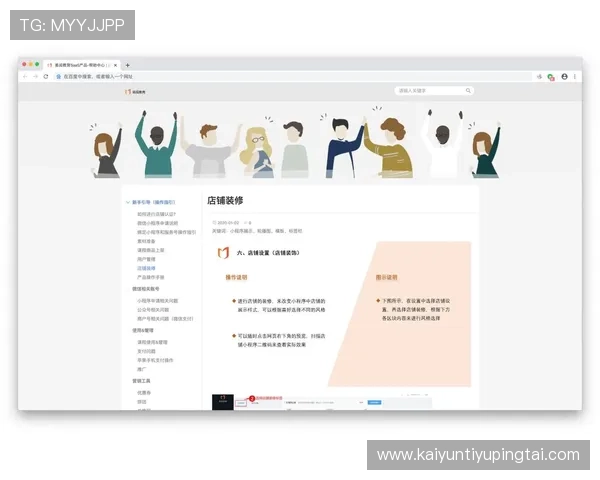Open 用户管理 sidebar link

pos(146,259)
